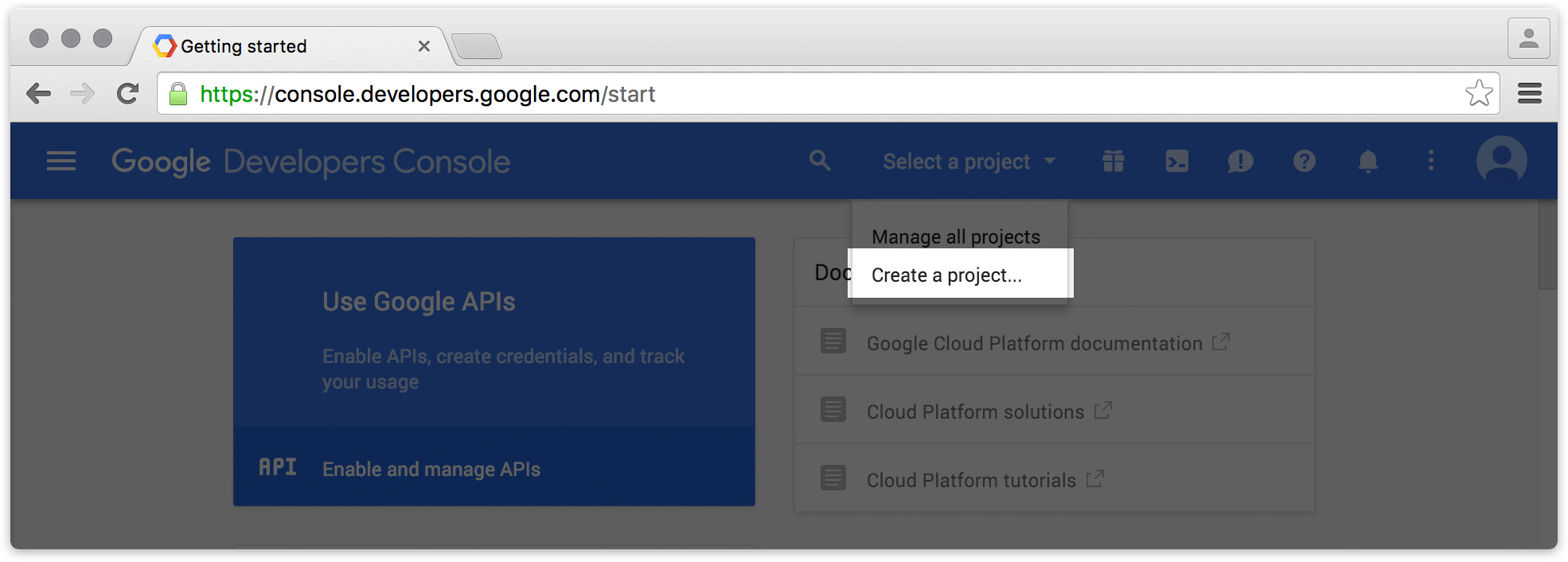
Task: Select Create a project... menu item
Action: click(x=946, y=275)
